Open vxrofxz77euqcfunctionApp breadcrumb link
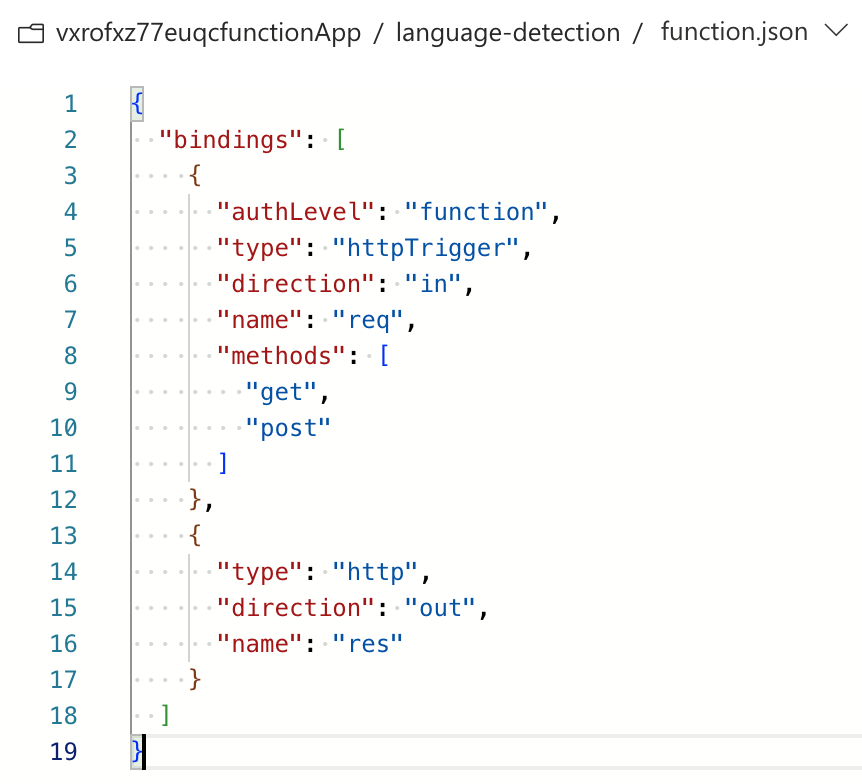 tap(208, 33)
